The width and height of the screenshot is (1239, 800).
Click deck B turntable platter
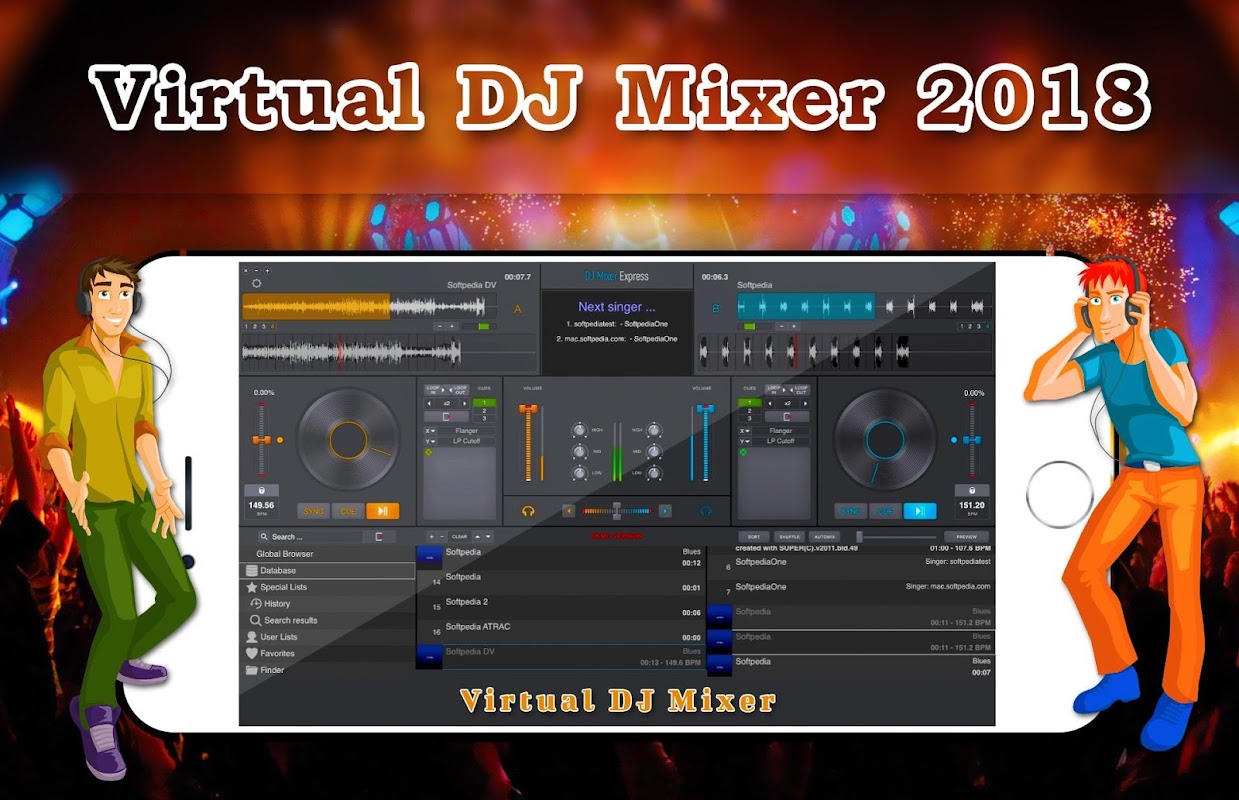pos(885,440)
